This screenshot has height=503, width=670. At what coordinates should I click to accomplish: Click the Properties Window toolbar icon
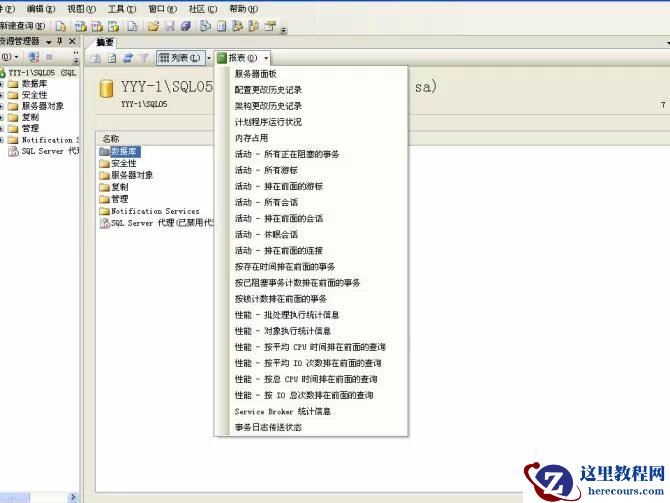coord(270,26)
